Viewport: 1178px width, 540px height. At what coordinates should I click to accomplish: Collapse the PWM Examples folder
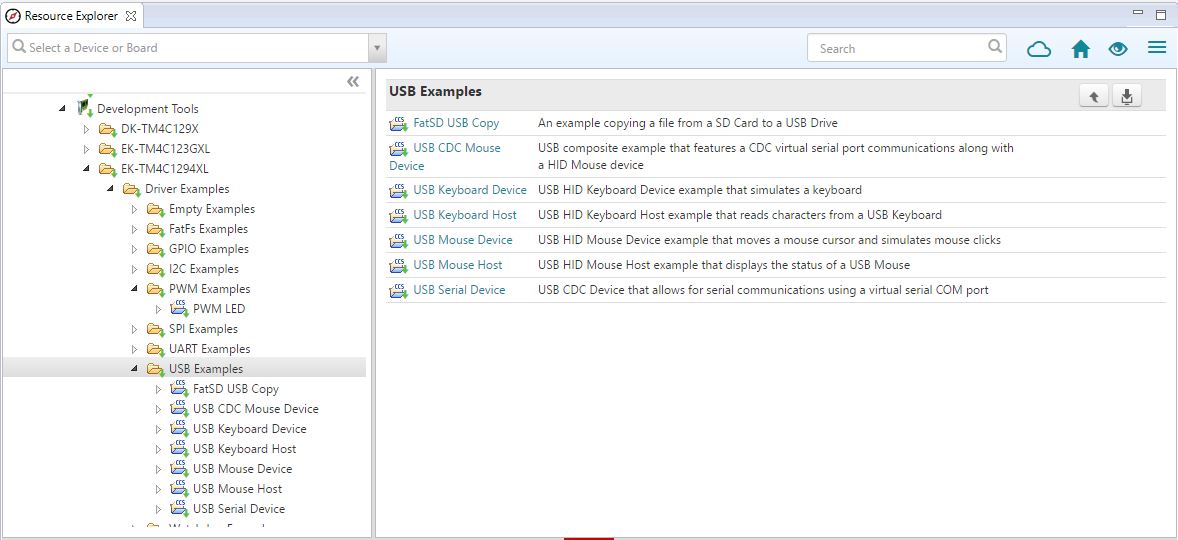click(x=135, y=289)
